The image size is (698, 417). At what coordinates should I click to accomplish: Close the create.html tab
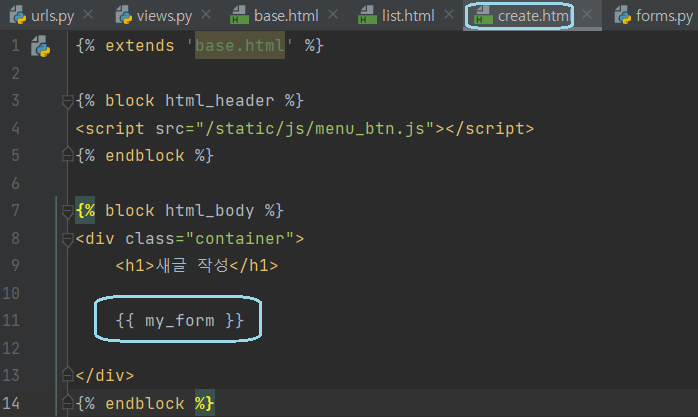[x=587, y=15]
